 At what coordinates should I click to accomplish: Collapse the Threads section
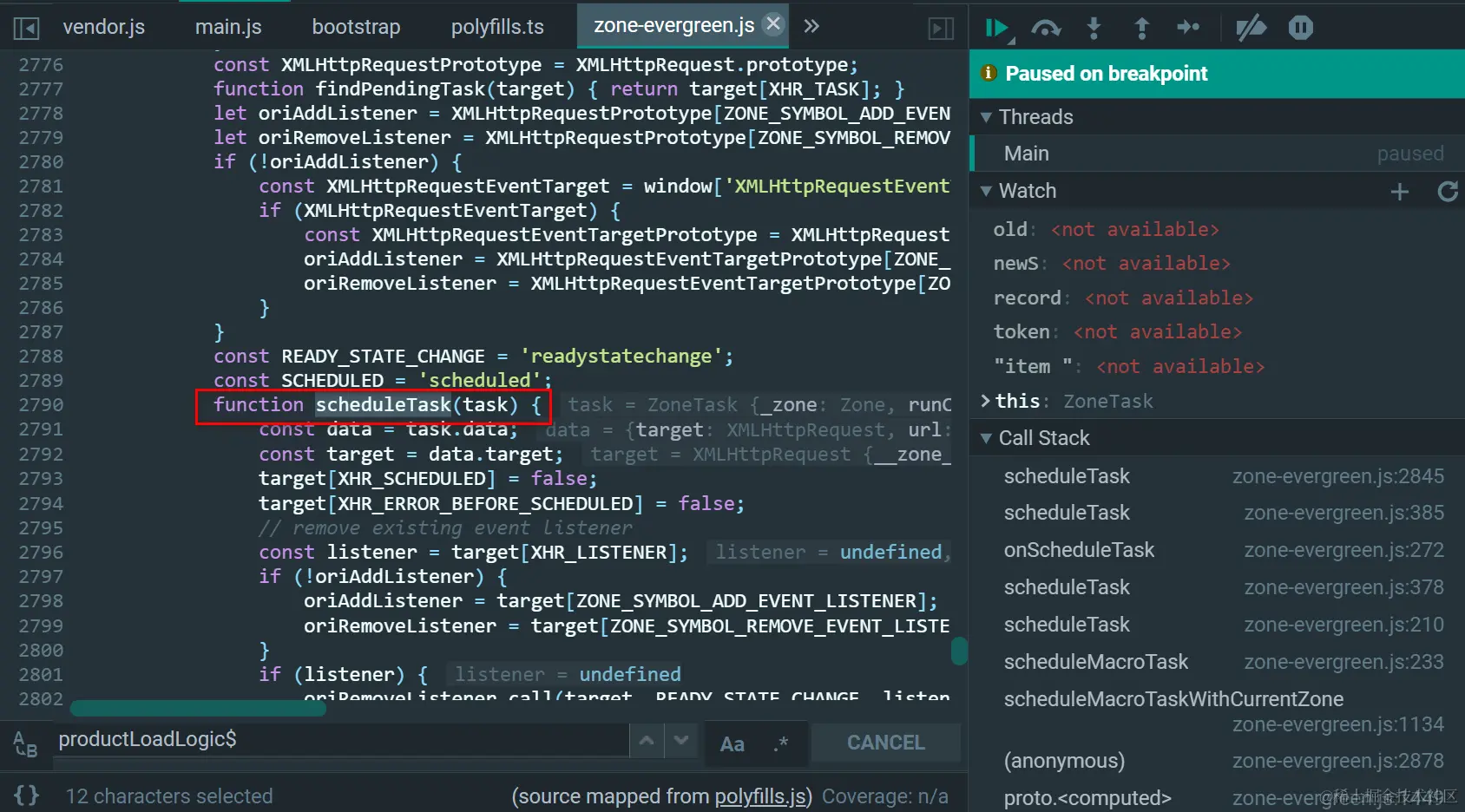point(986,117)
